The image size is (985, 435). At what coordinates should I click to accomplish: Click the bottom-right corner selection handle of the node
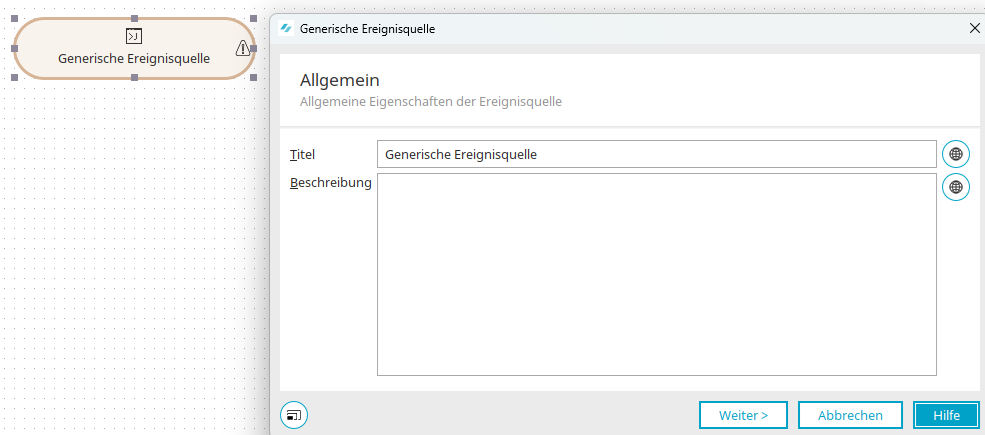point(254,77)
